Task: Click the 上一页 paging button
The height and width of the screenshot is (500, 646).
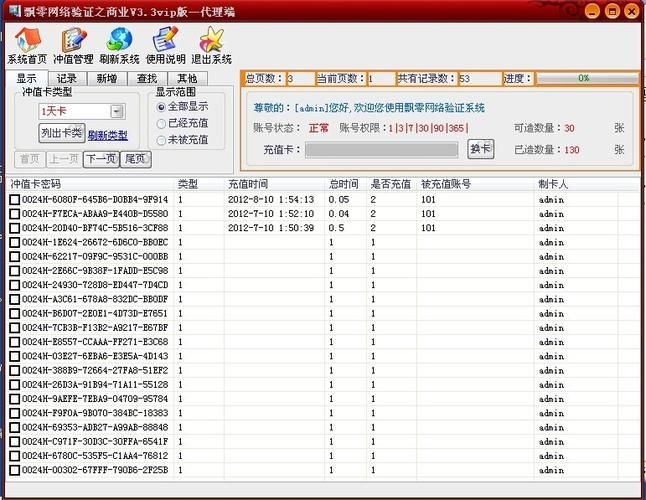Action: pos(64,159)
